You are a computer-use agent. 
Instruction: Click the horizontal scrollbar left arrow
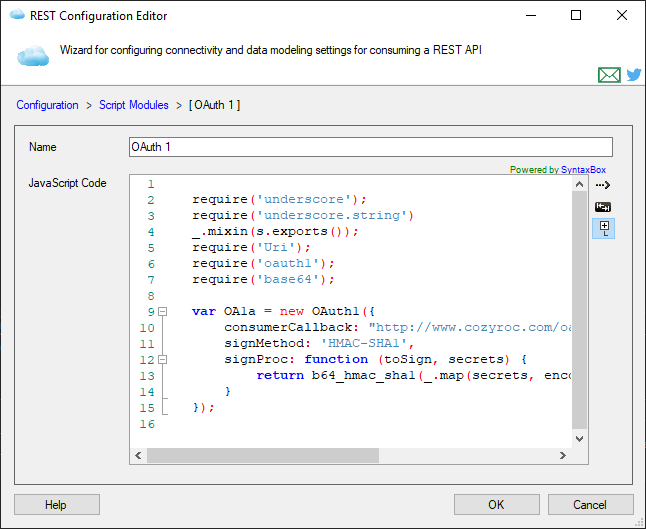click(138, 455)
